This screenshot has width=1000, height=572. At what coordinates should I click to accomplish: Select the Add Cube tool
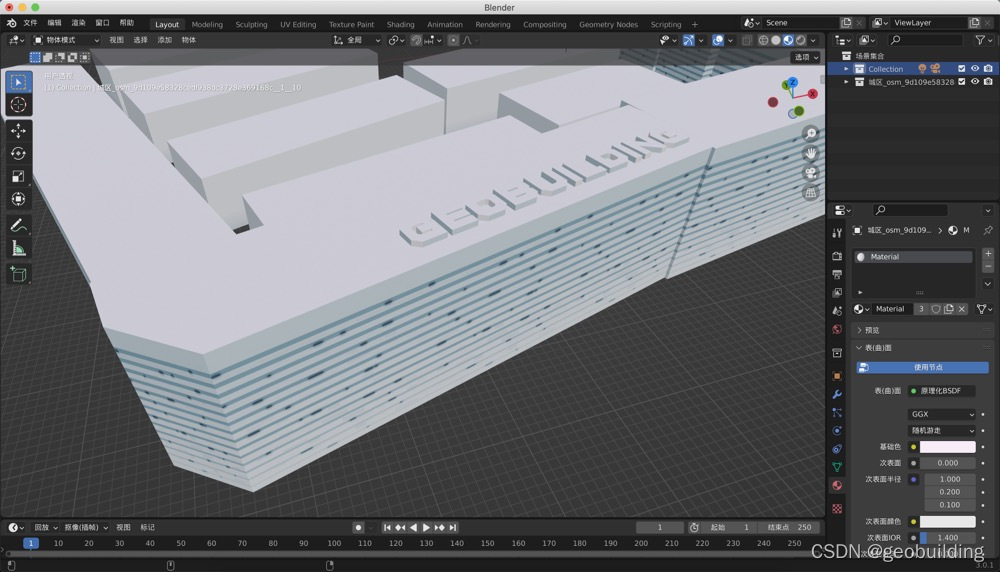click(18, 274)
